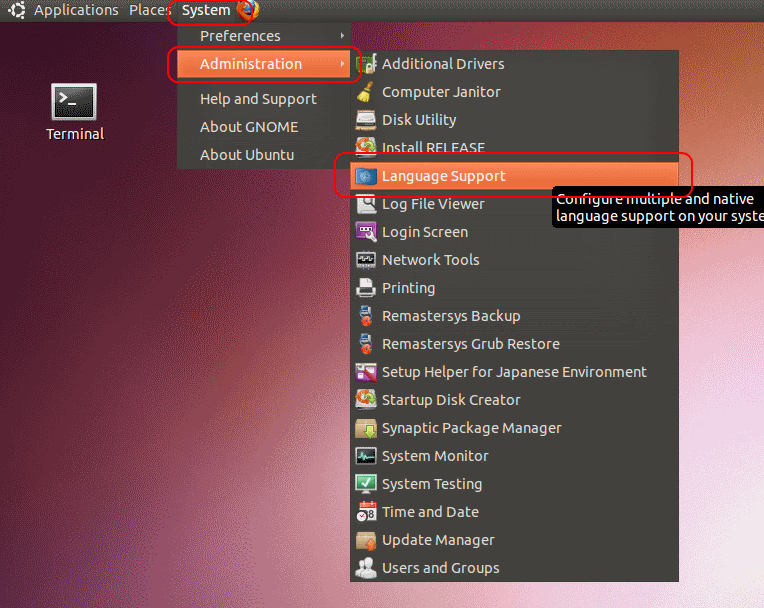Screen dimensions: 764x608
Task: Click the Printing printer icon
Action: pyautogui.click(x=365, y=288)
